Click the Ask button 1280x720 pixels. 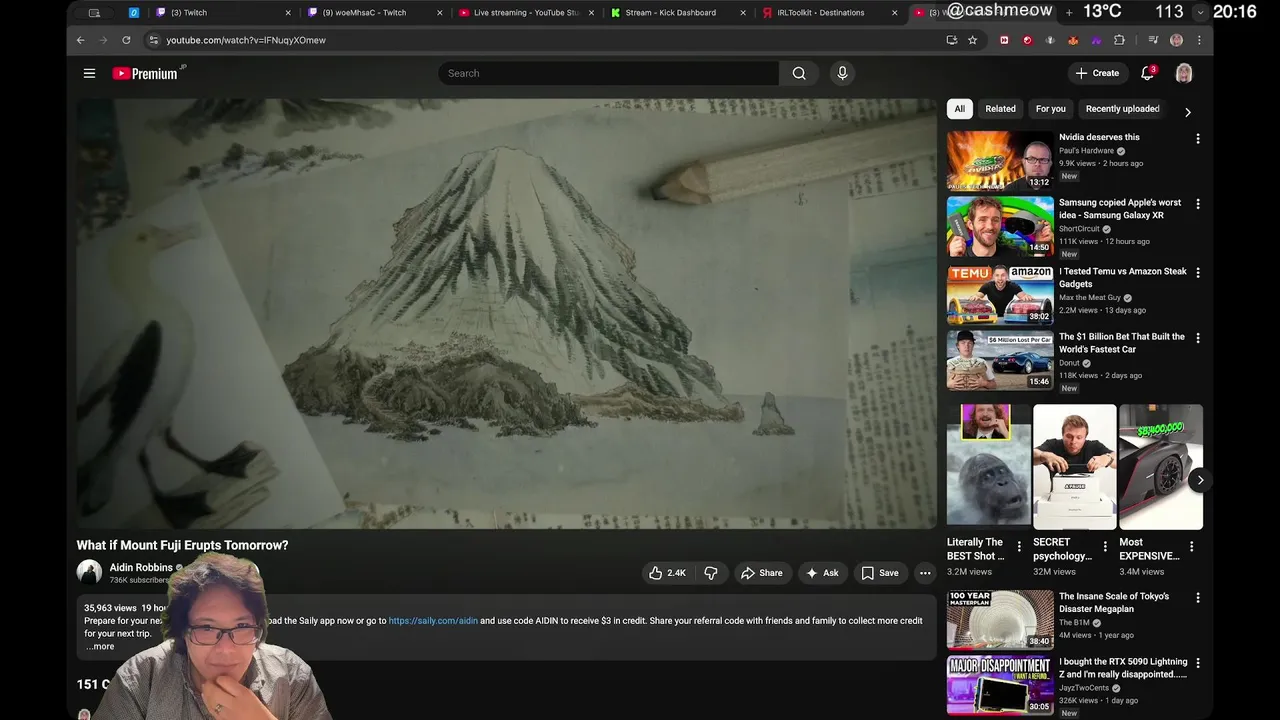[x=822, y=573]
